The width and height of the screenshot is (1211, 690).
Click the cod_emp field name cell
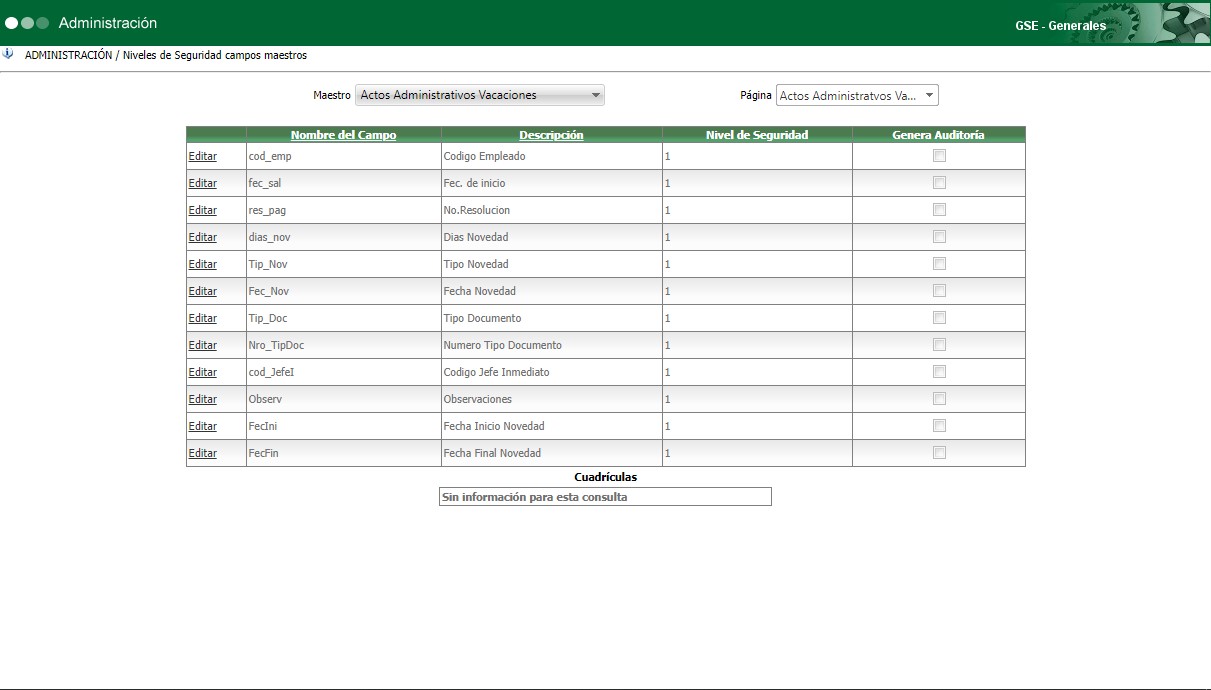pyautogui.click(x=343, y=156)
